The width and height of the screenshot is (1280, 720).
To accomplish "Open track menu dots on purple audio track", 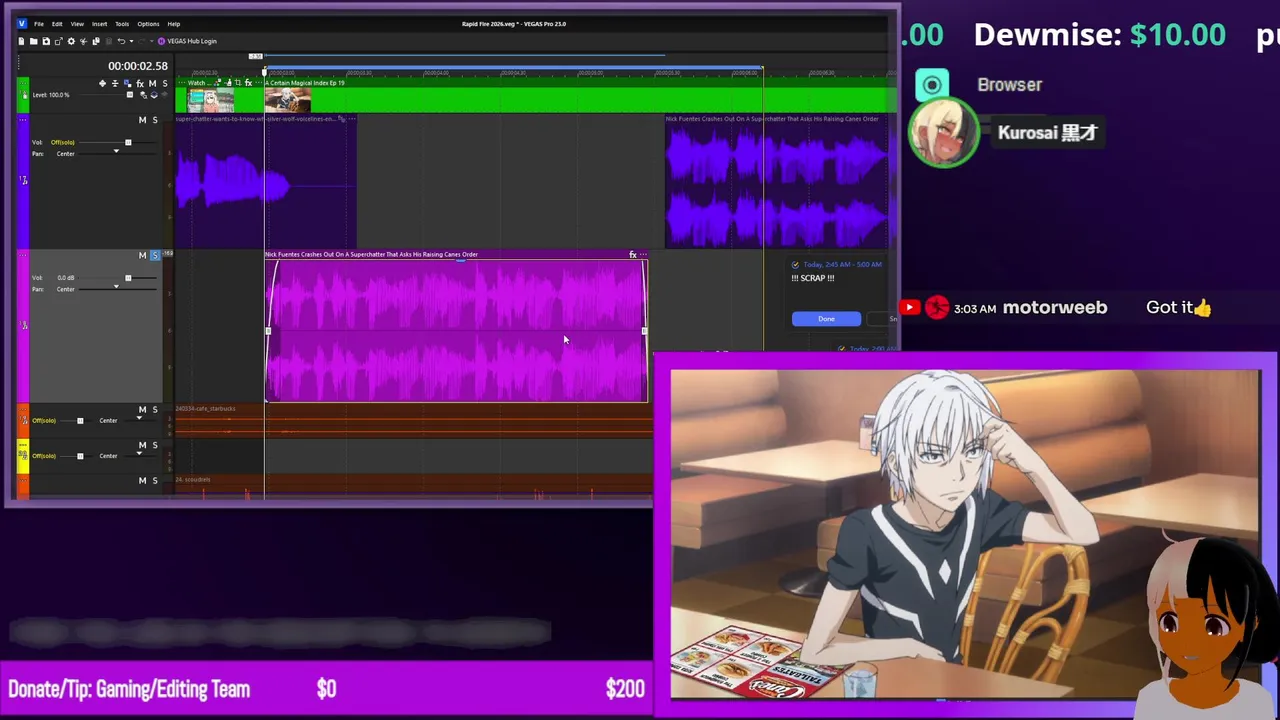I will [23, 120].
